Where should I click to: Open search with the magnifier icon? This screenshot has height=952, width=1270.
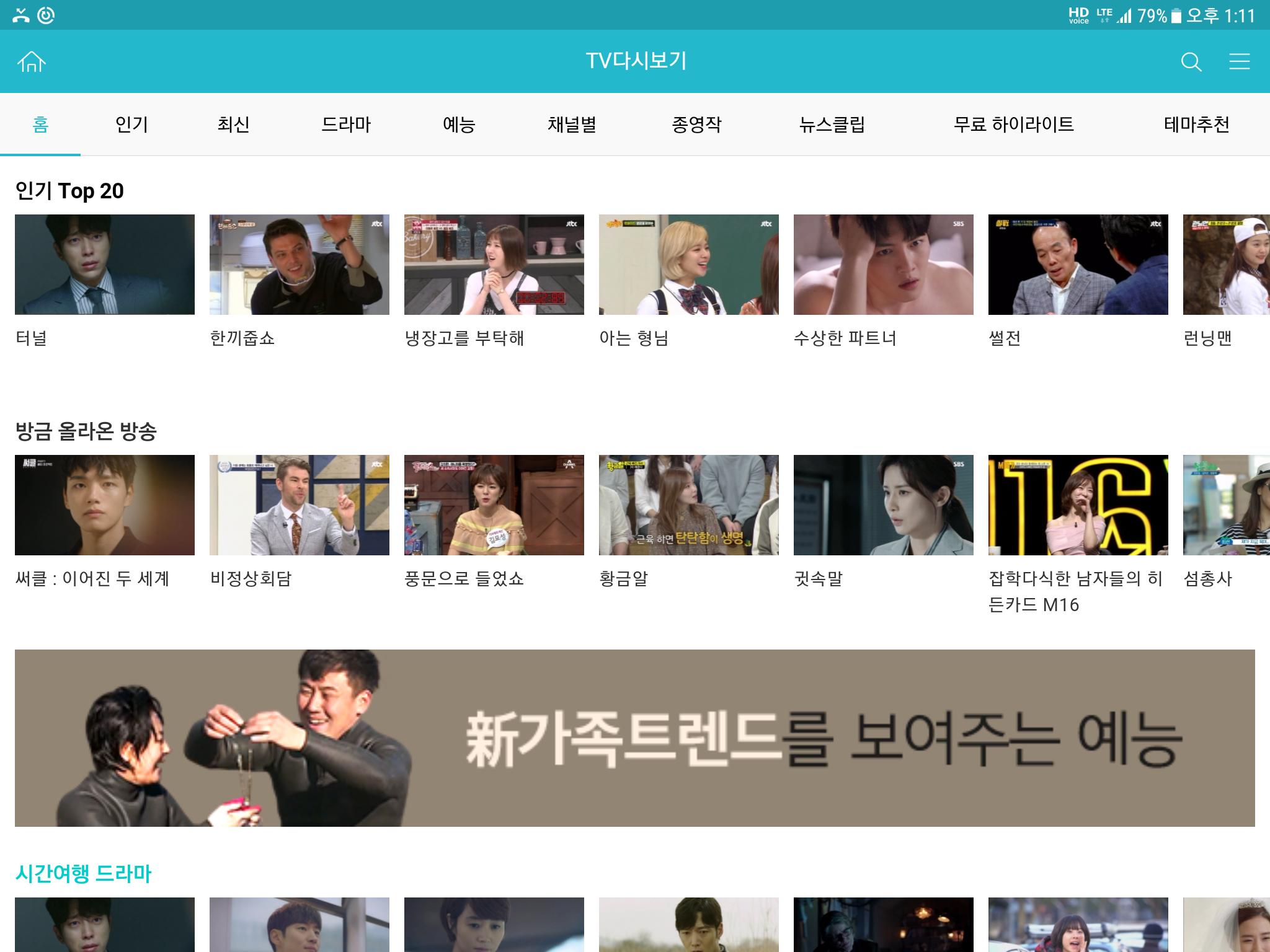click(x=1191, y=61)
